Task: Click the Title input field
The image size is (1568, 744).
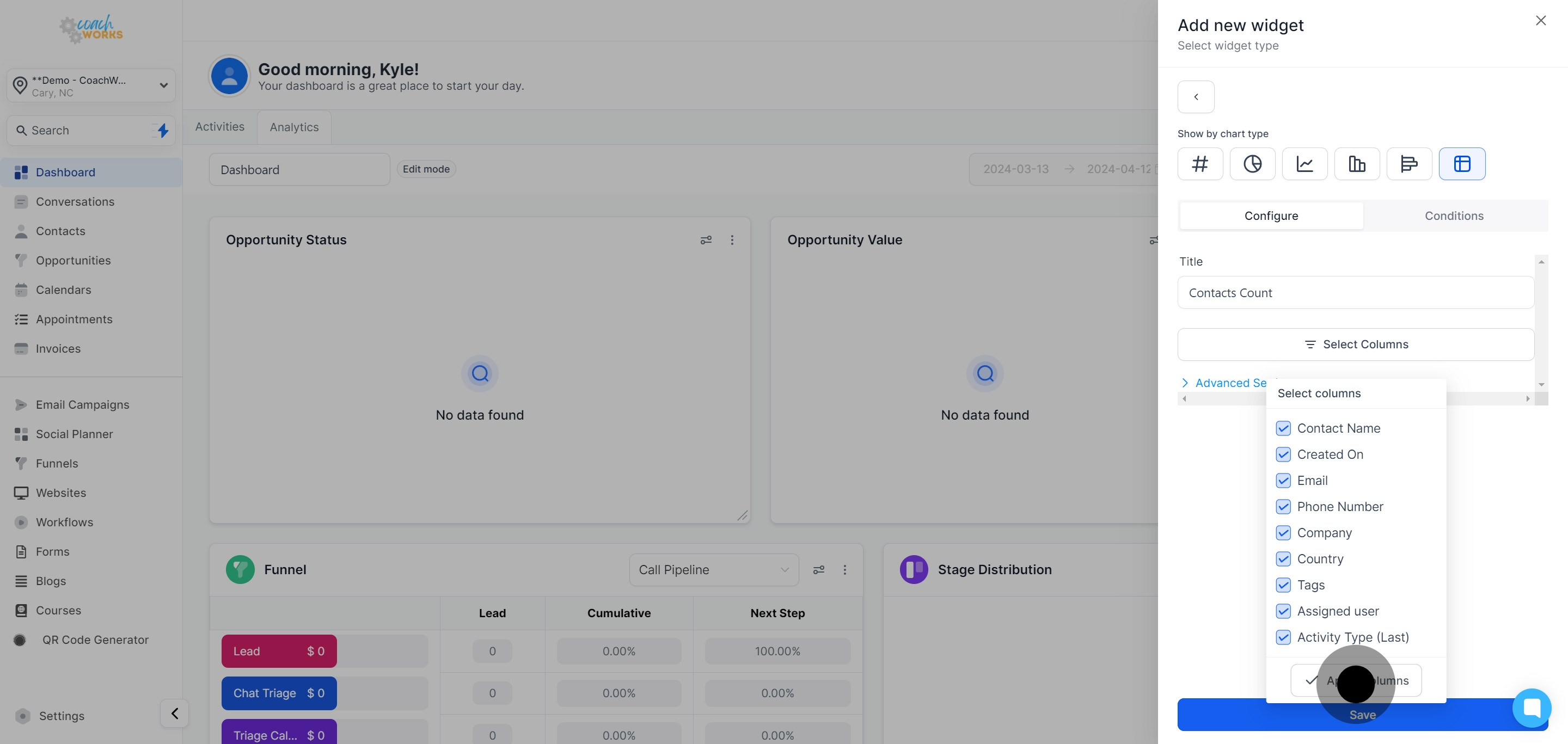Action: point(1356,293)
